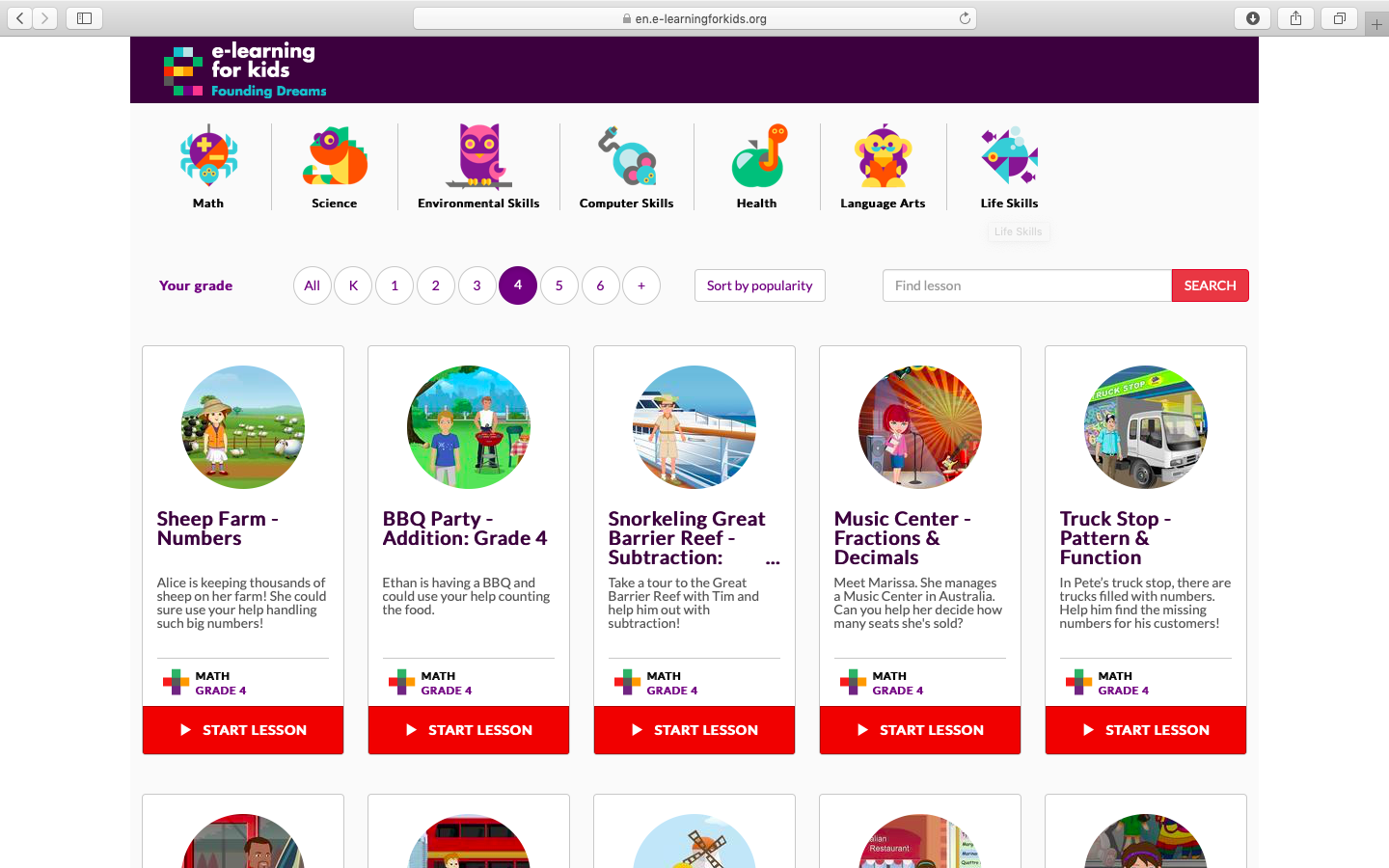Expand more grades with plus button
The height and width of the screenshot is (868, 1389).
click(641, 285)
